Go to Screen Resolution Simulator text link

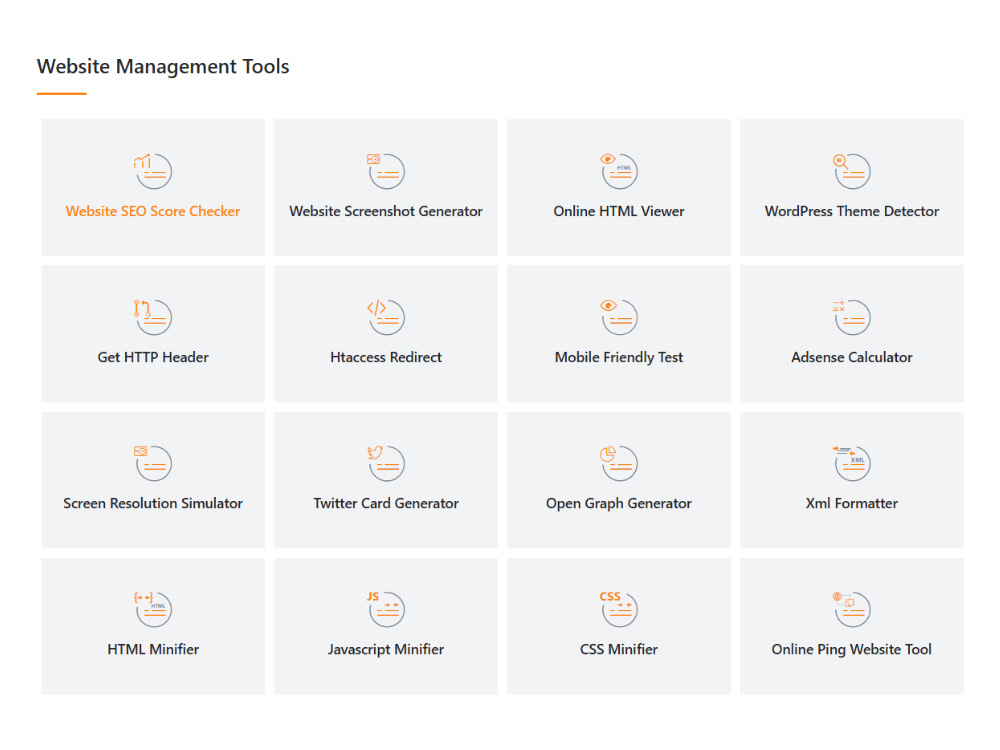[x=153, y=503]
